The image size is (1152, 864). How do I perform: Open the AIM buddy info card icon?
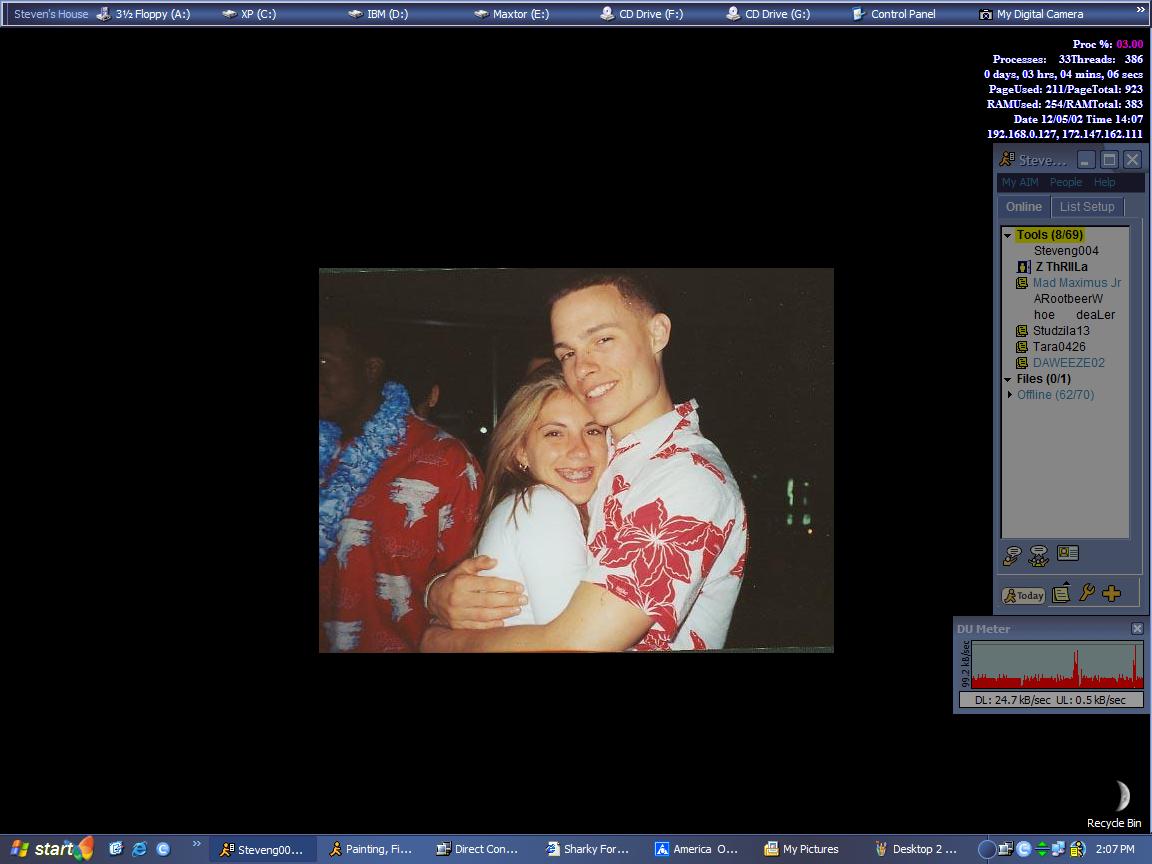click(1068, 553)
